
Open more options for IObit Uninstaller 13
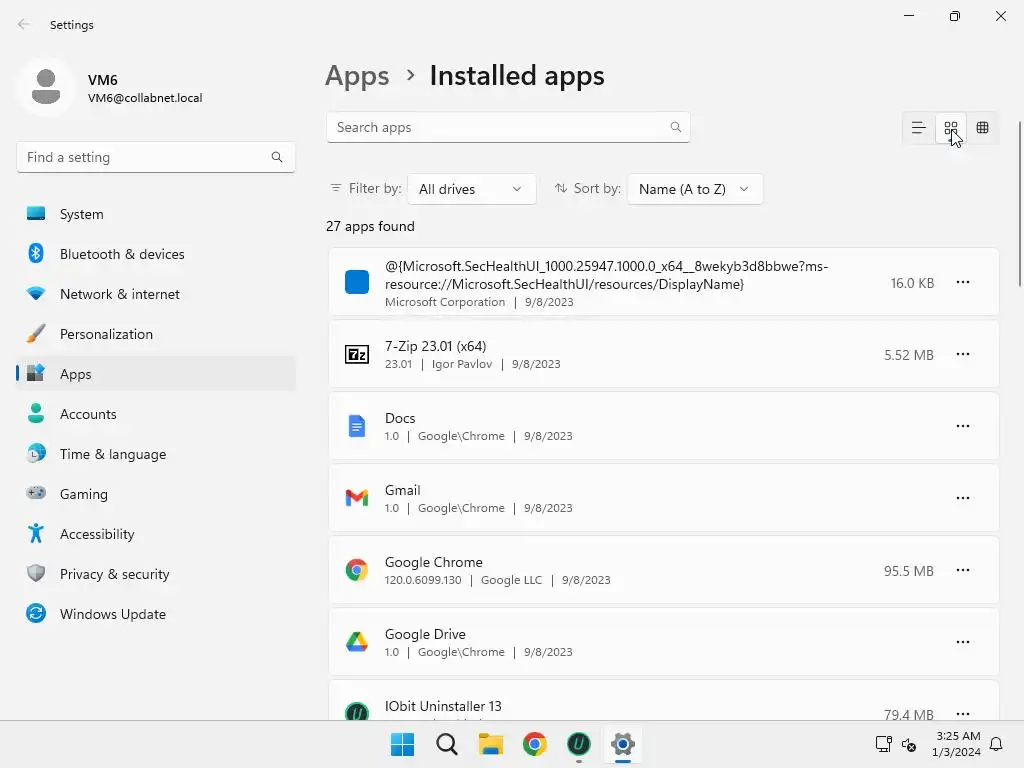coord(963,713)
